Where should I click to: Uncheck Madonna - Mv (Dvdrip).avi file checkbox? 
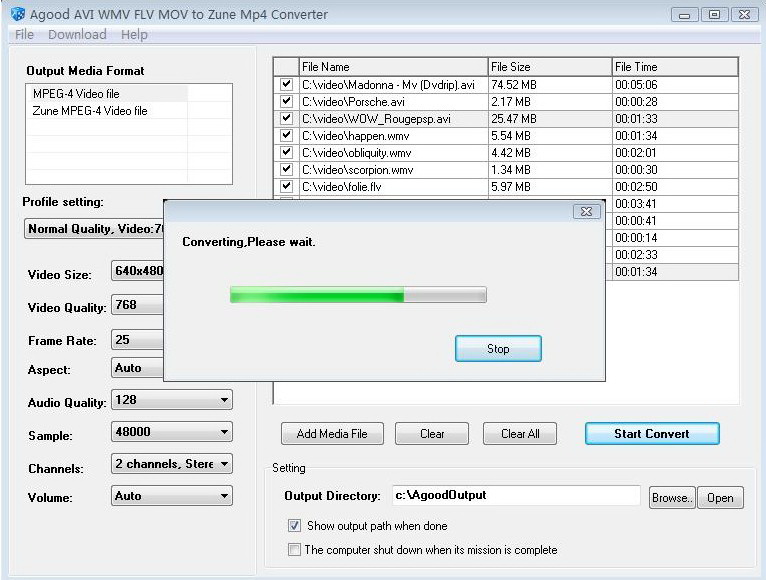coord(286,85)
